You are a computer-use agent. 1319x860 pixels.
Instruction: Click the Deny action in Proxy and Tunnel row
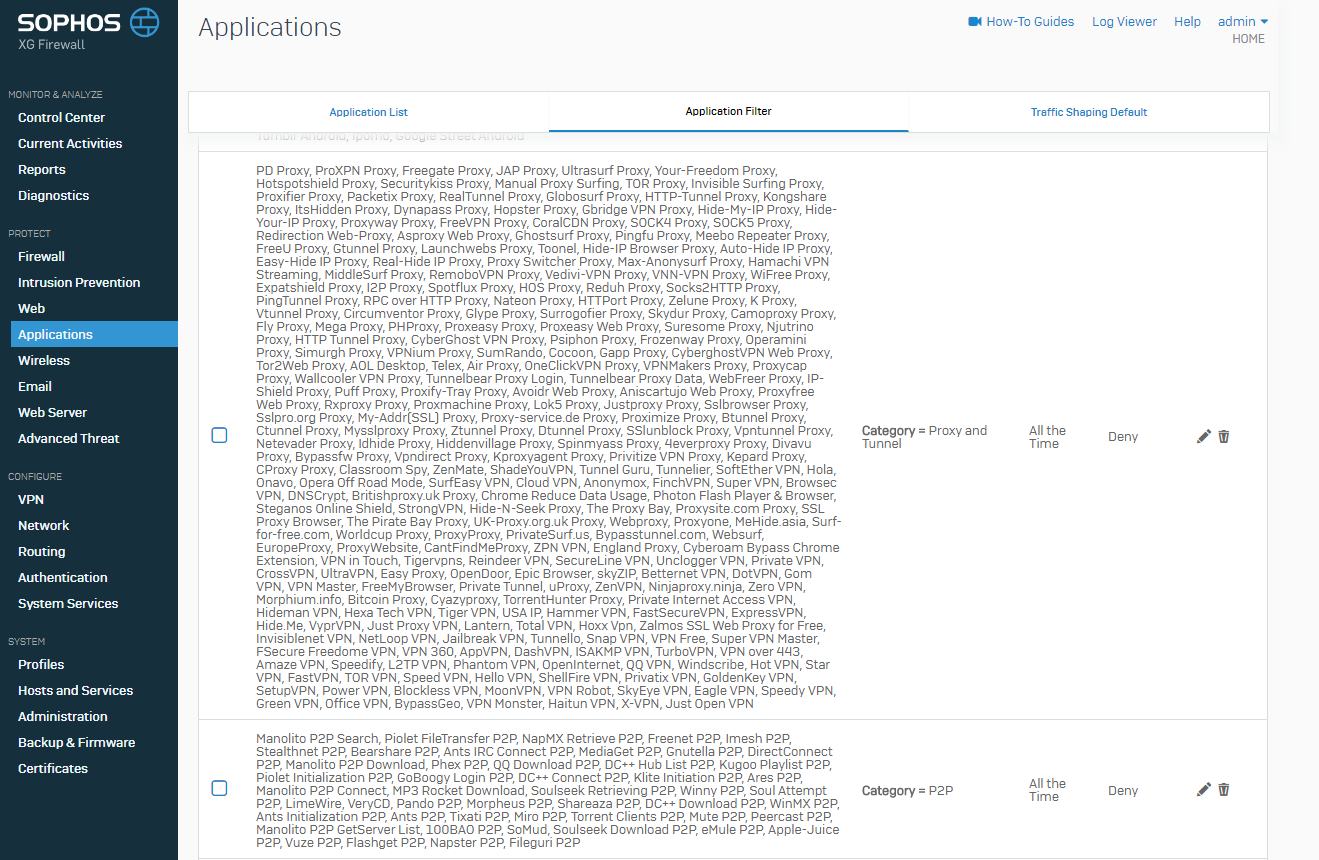coord(1123,437)
